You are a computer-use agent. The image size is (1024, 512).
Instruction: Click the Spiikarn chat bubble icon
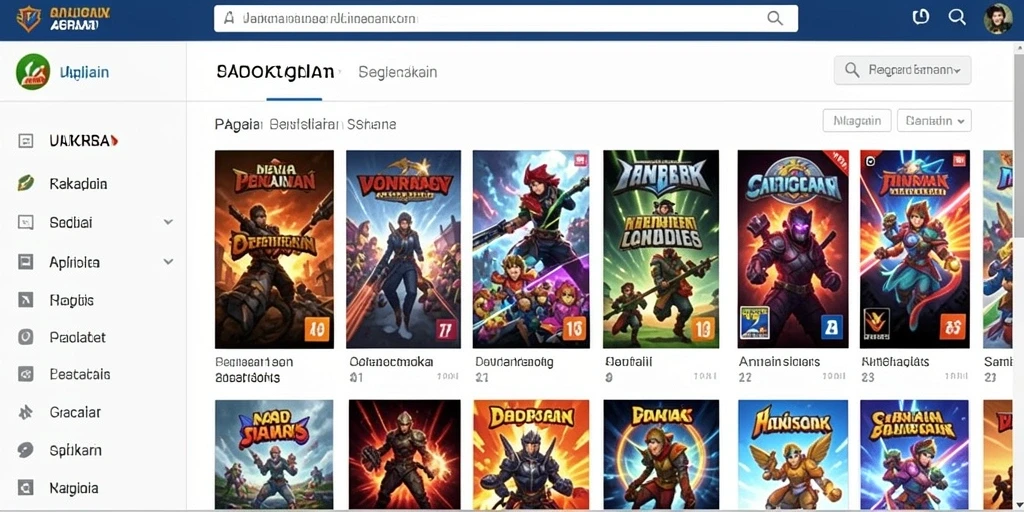25,450
